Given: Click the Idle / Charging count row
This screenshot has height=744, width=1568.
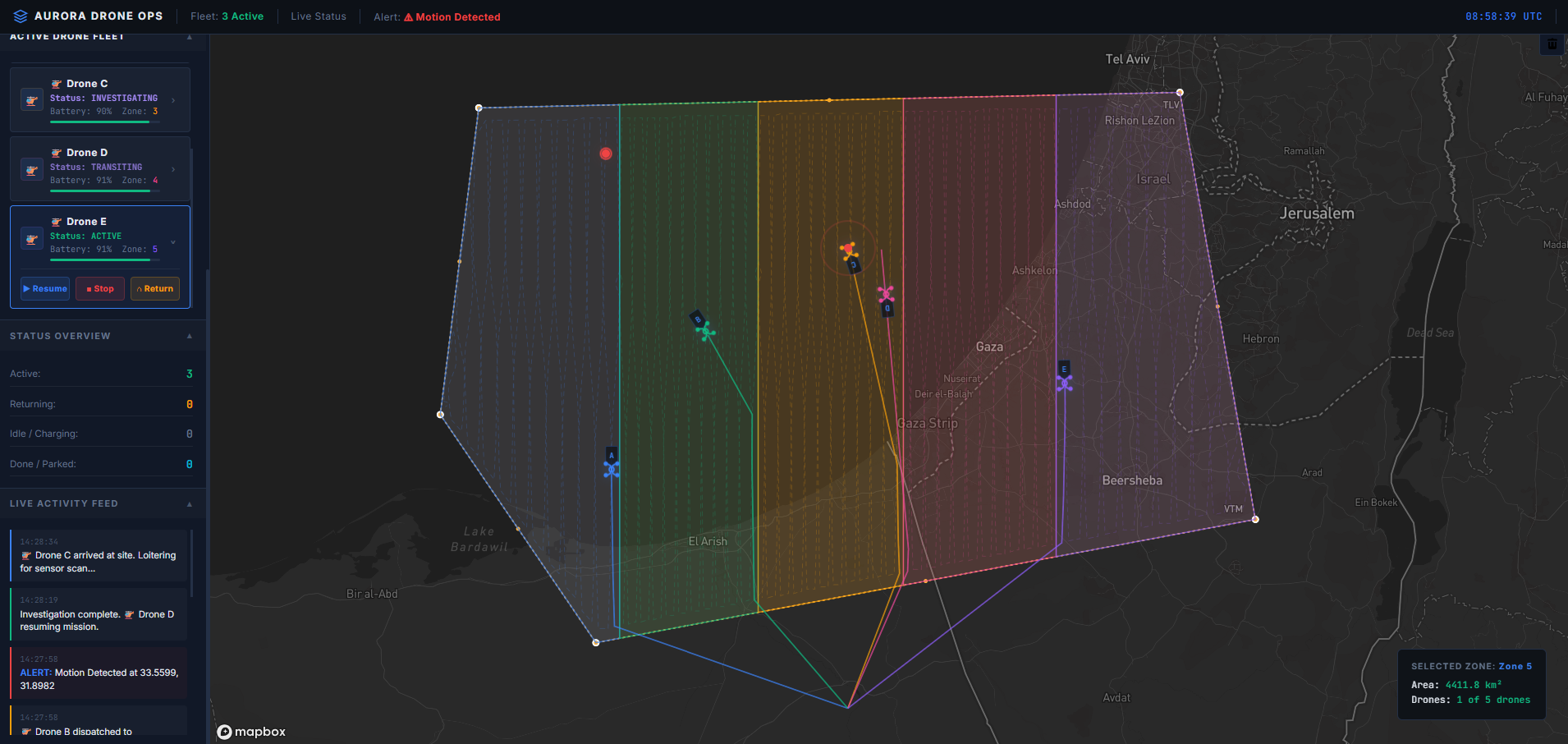Looking at the screenshot, I should tap(101, 434).
